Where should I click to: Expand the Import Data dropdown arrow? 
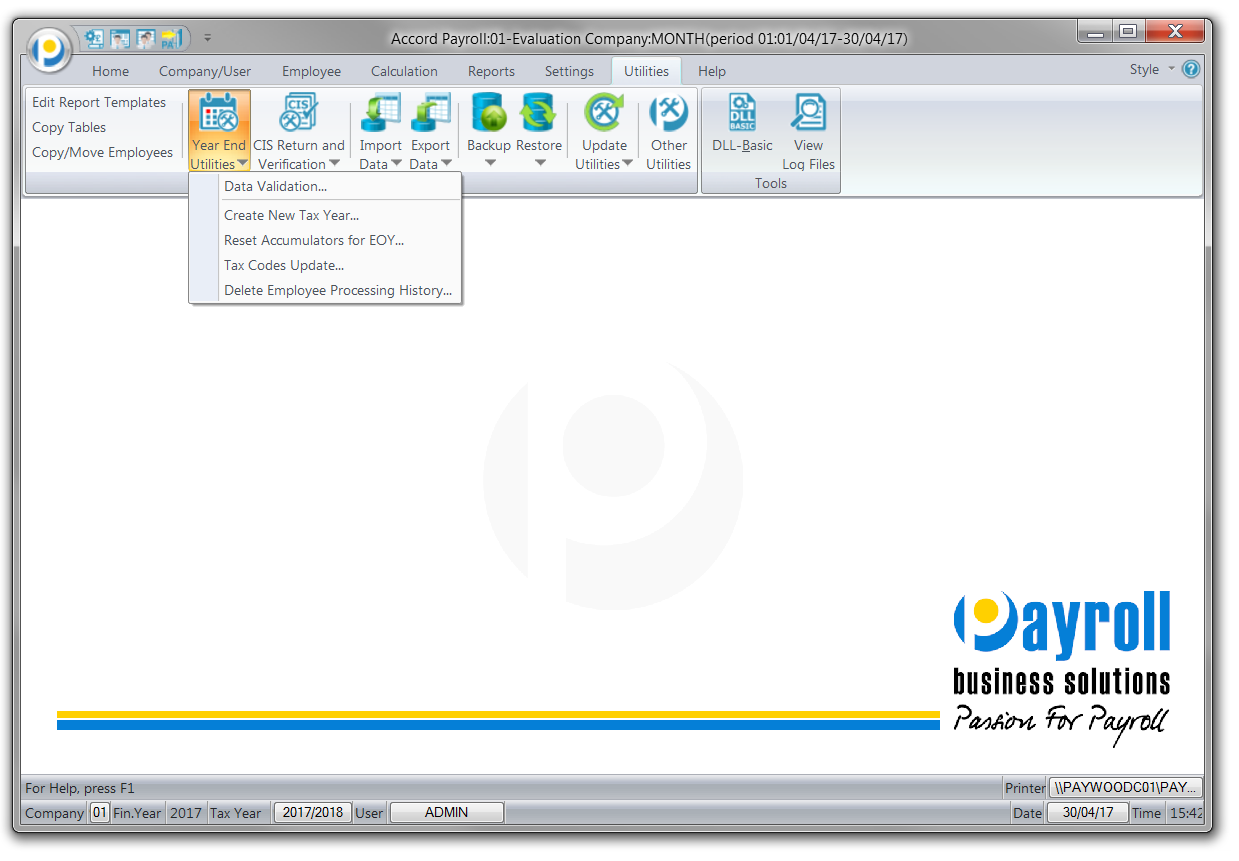pyautogui.click(x=397, y=165)
